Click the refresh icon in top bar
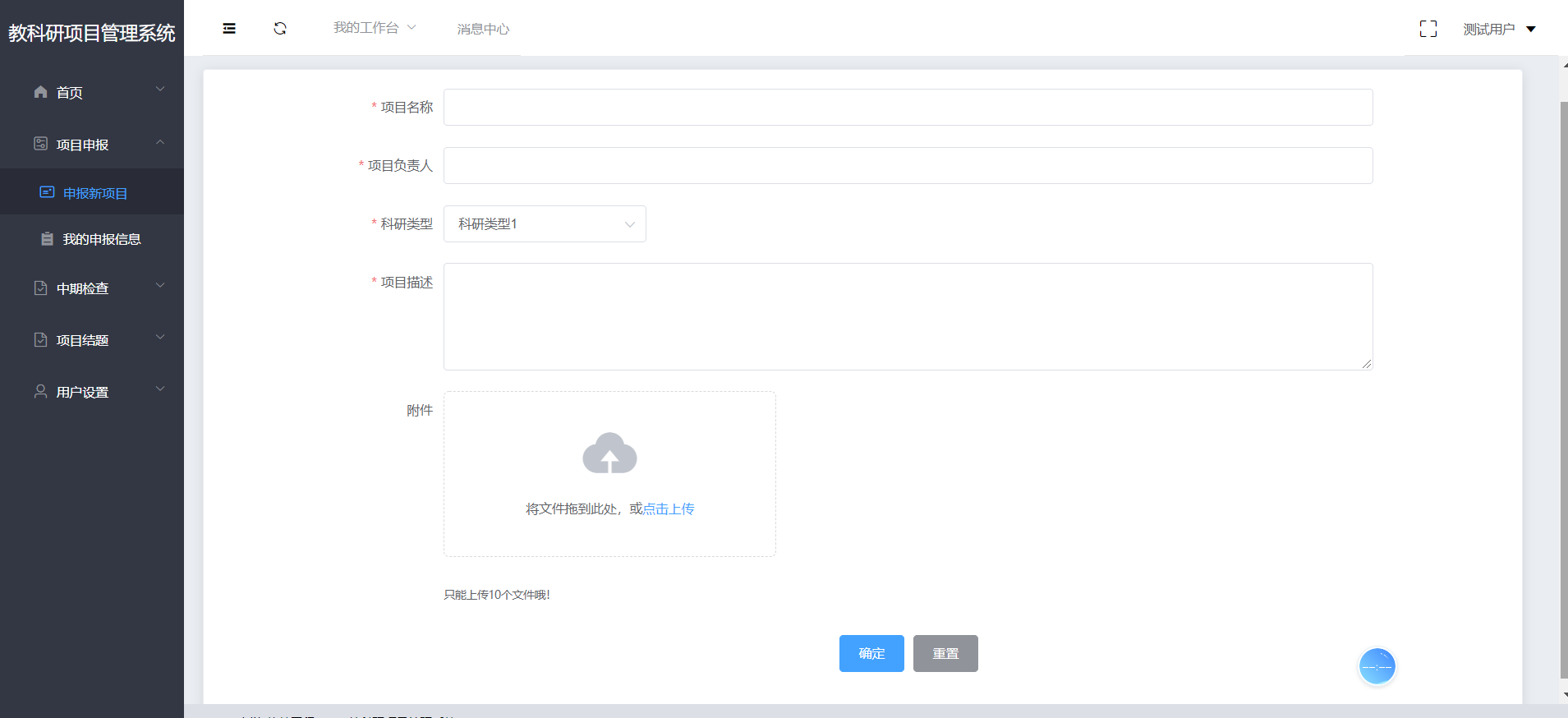 [280, 29]
